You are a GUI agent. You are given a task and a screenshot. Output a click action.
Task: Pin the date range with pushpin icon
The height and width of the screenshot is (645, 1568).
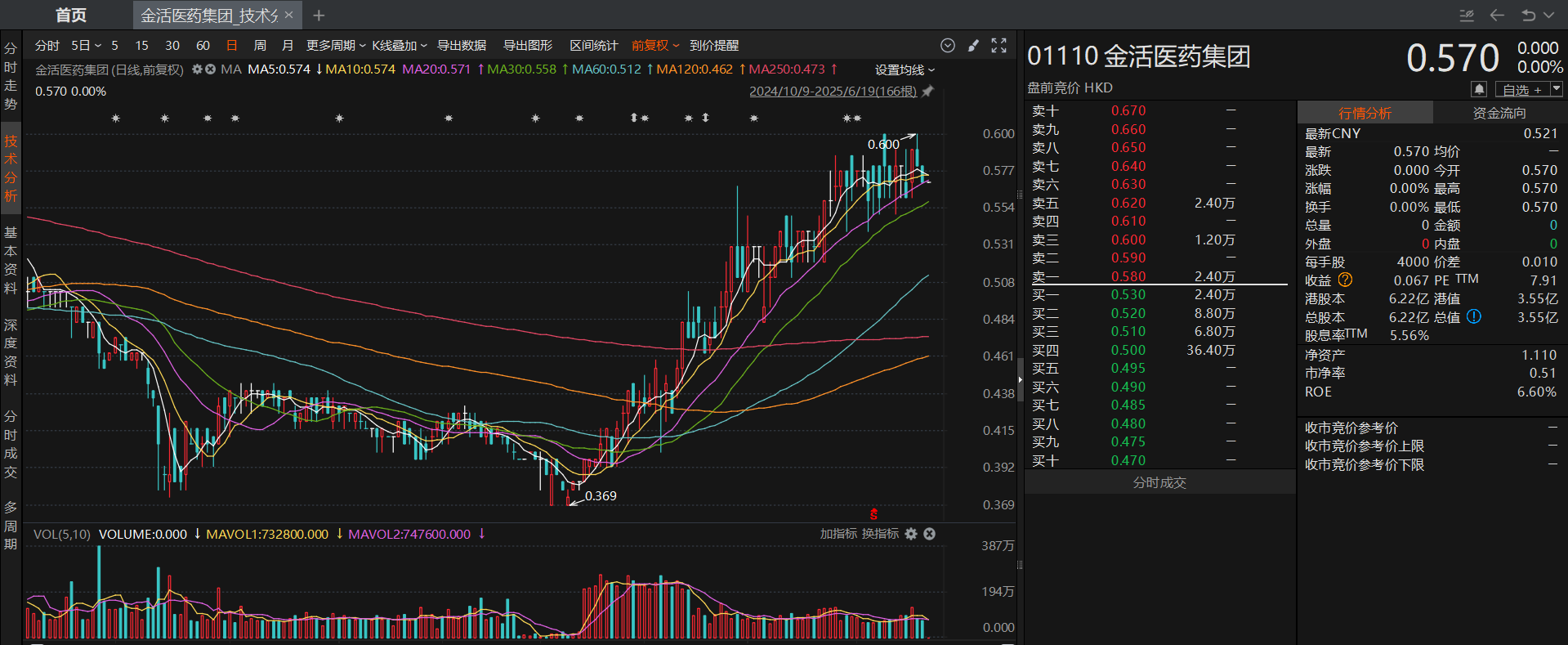[x=927, y=92]
